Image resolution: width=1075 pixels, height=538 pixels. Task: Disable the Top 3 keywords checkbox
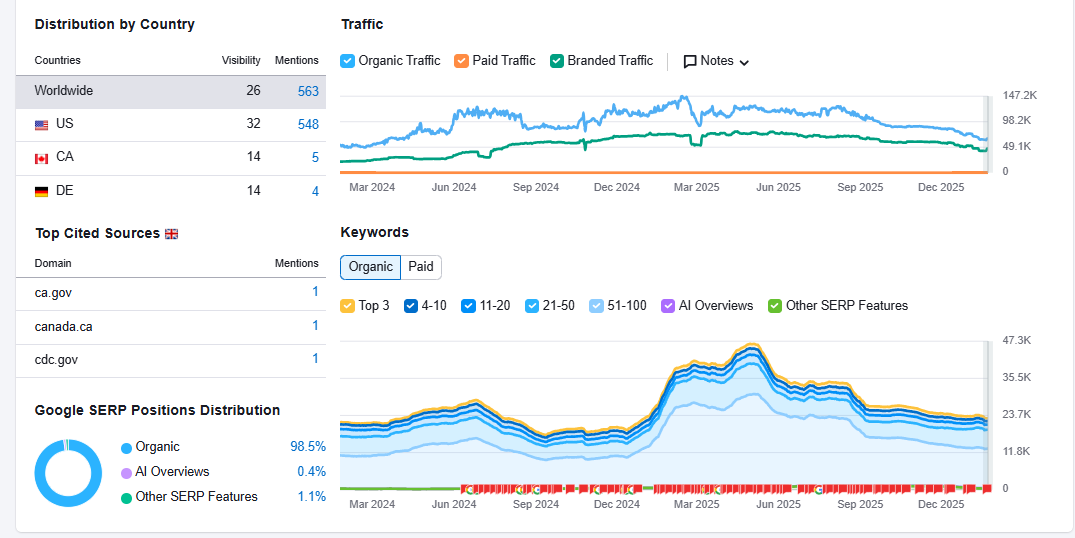(348, 306)
